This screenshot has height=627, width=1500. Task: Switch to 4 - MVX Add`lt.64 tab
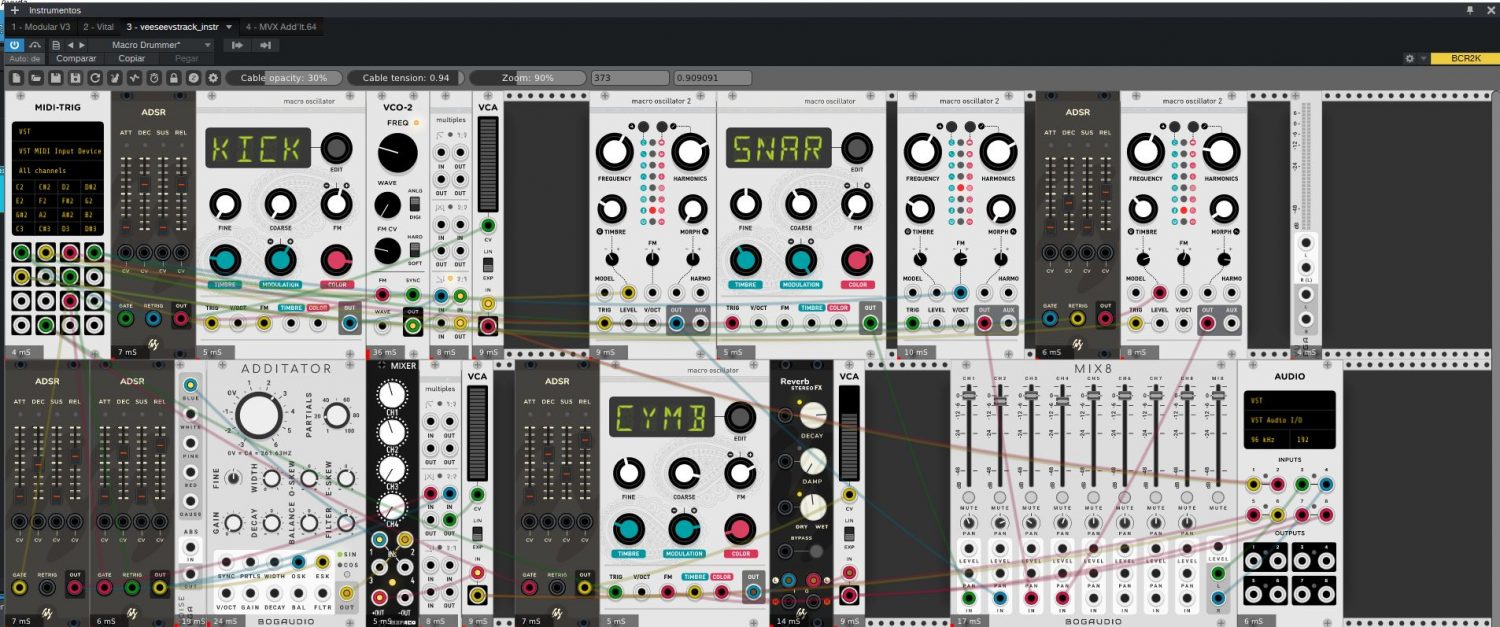click(281, 27)
